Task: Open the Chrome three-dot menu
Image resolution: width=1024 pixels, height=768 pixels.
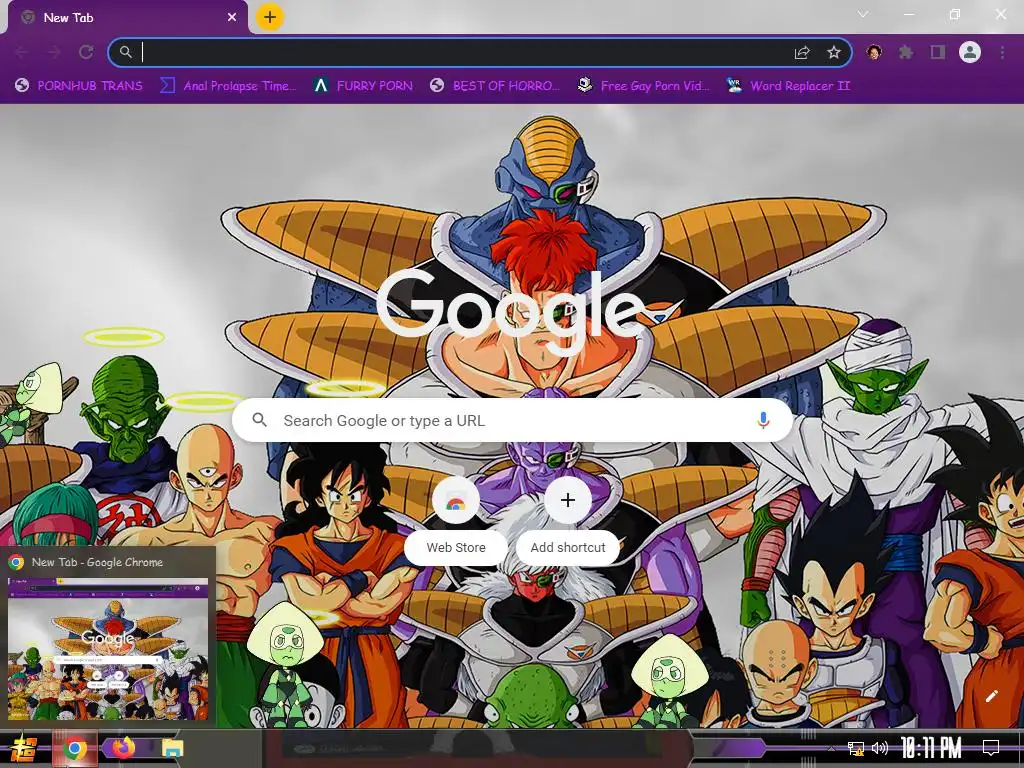Action: pos(1002,52)
